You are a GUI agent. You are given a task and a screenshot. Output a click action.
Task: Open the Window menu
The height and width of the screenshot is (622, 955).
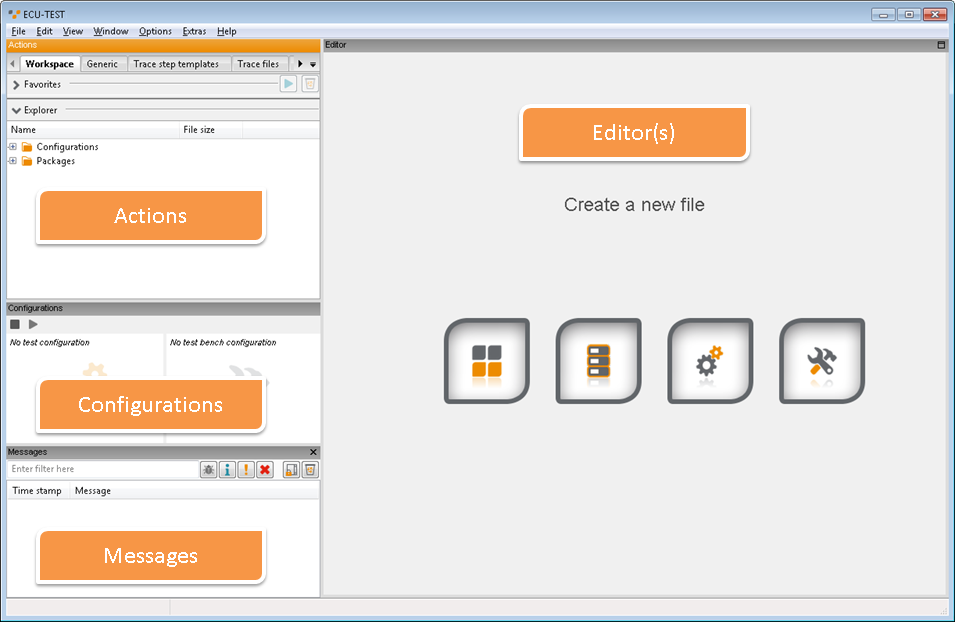pyautogui.click(x=111, y=31)
